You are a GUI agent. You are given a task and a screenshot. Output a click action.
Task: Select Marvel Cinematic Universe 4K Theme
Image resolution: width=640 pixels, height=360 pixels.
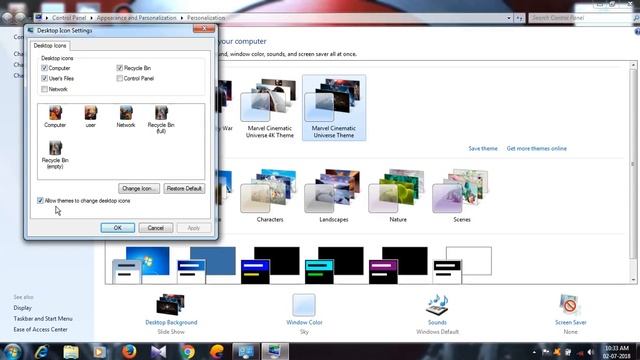coord(270,108)
